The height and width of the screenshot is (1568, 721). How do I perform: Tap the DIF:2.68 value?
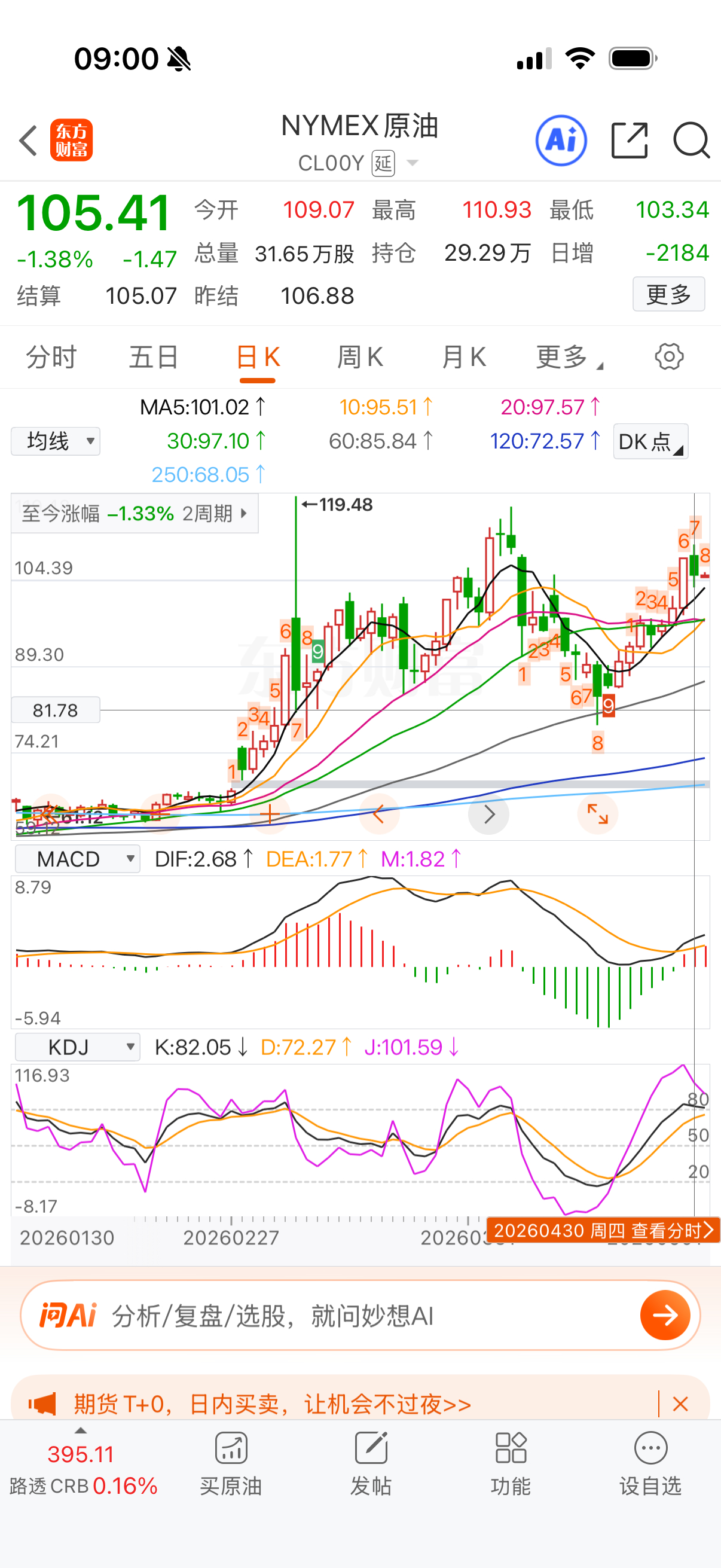tap(204, 859)
